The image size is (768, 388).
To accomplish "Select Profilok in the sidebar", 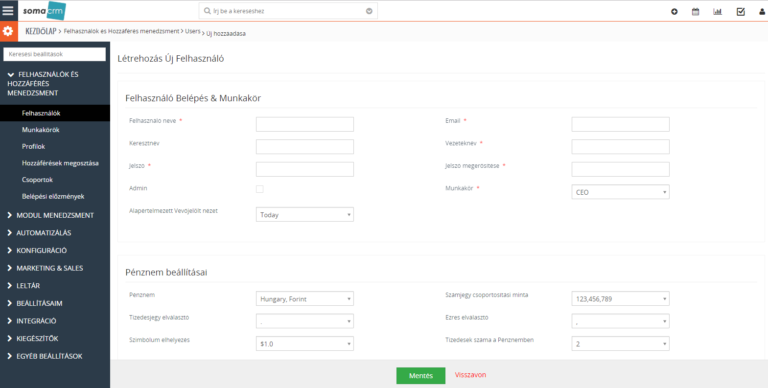I will point(33,146).
